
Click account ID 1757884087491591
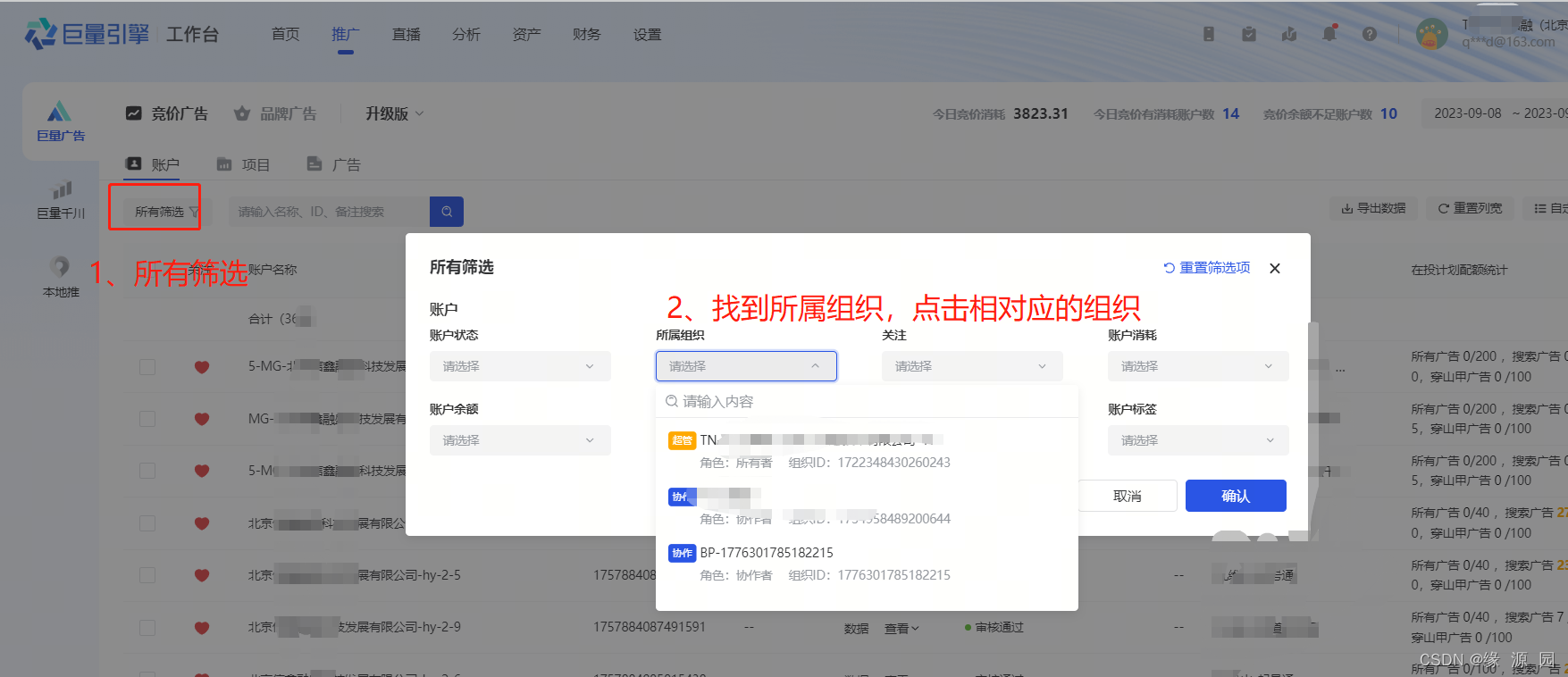click(650, 627)
